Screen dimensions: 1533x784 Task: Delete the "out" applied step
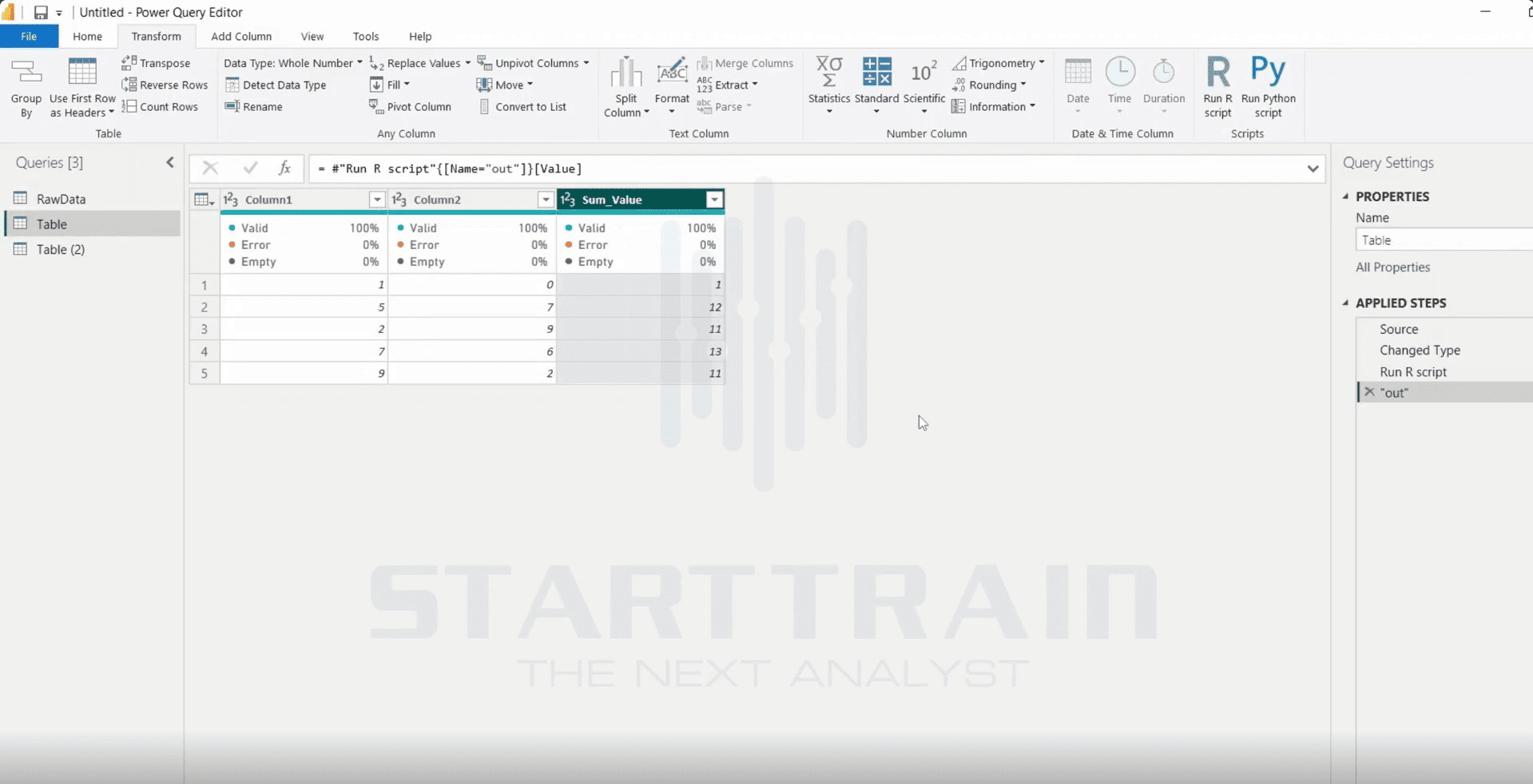pos(1369,392)
